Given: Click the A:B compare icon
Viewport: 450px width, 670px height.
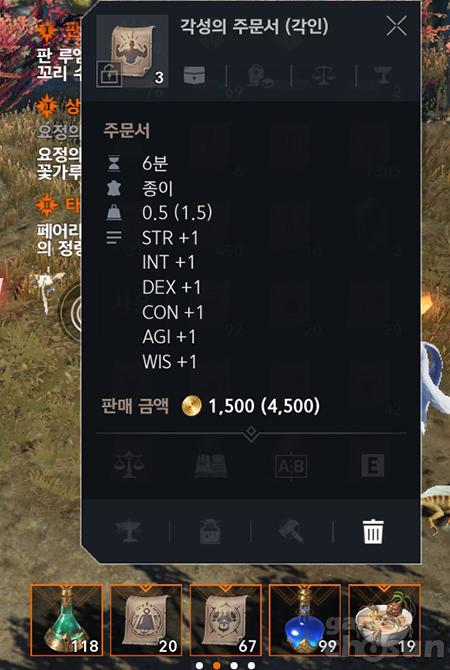Looking at the screenshot, I should pyautogui.click(x=291, y=465).
